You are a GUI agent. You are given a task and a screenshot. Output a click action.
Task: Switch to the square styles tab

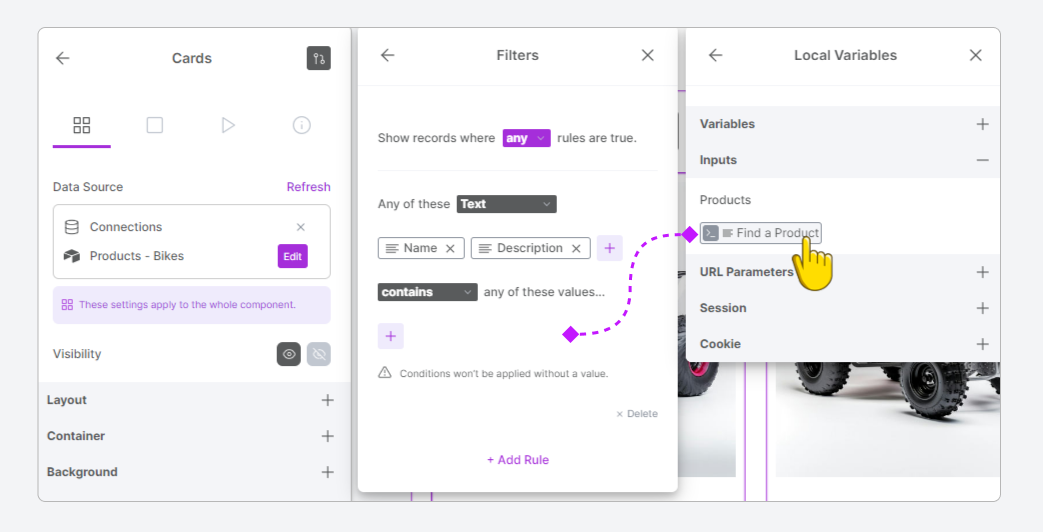click(155, 125)
